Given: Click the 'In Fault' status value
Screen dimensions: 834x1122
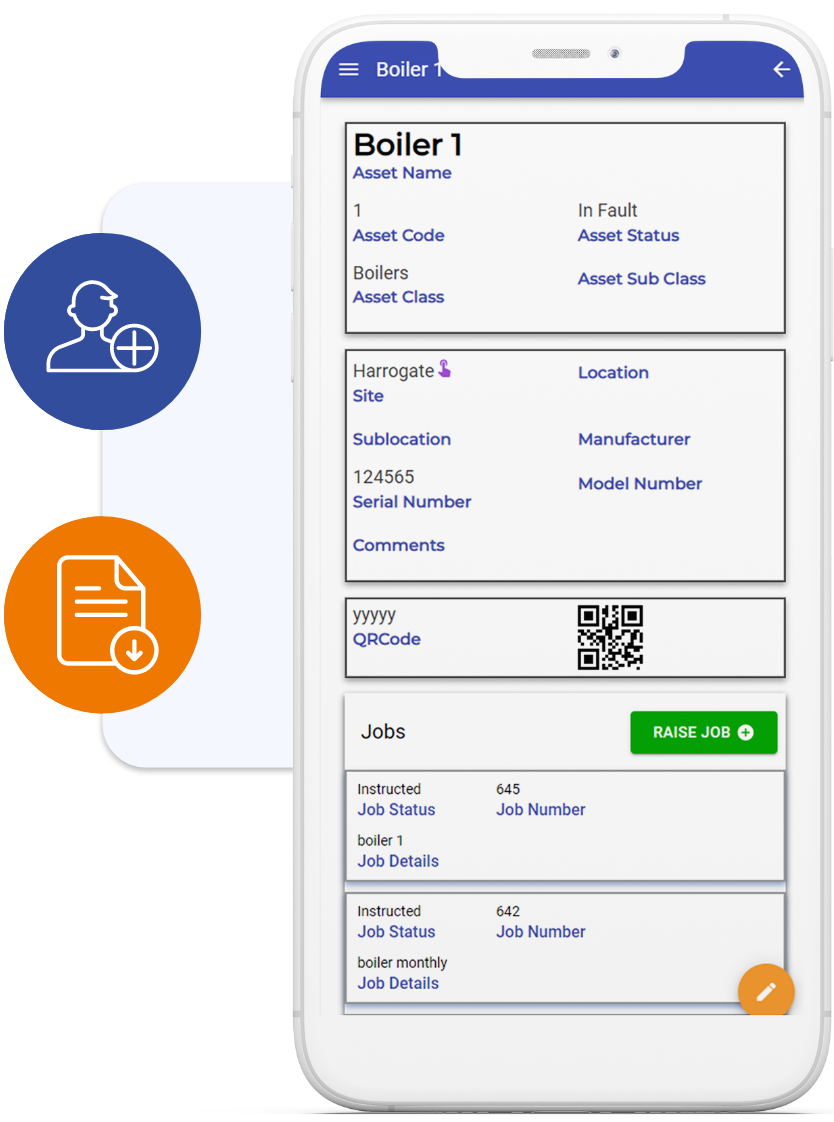Looking at the screenshot, I should click(607, 210).
